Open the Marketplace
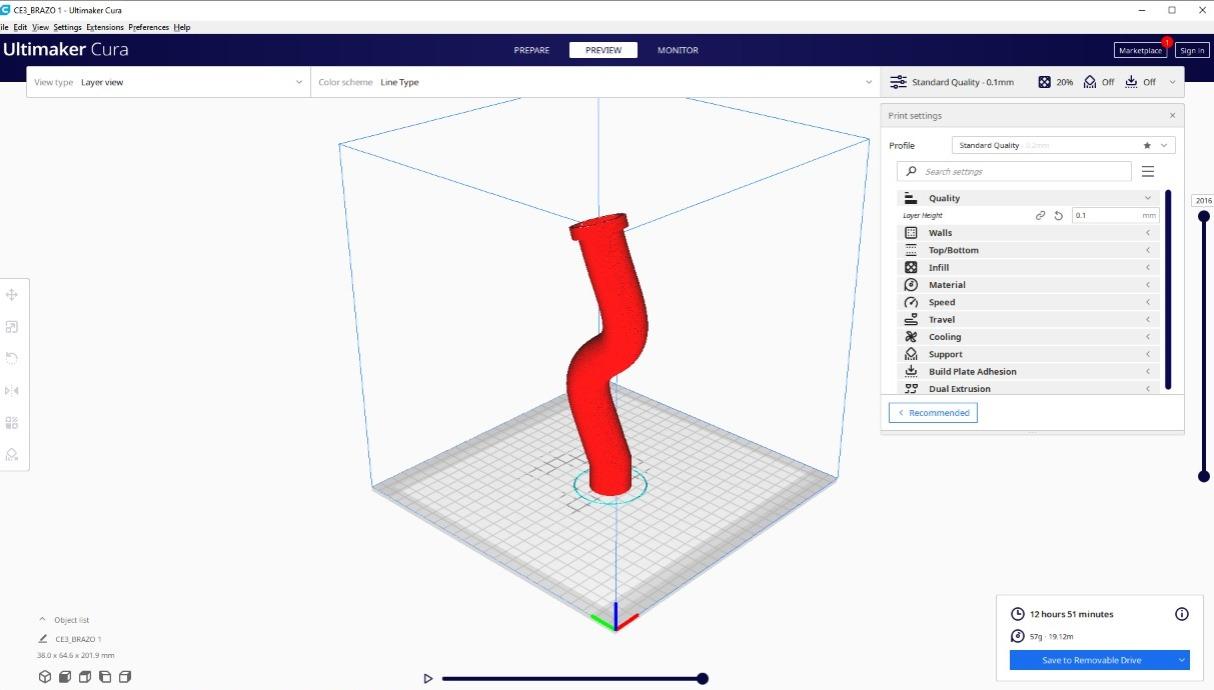 (1140, 50)
